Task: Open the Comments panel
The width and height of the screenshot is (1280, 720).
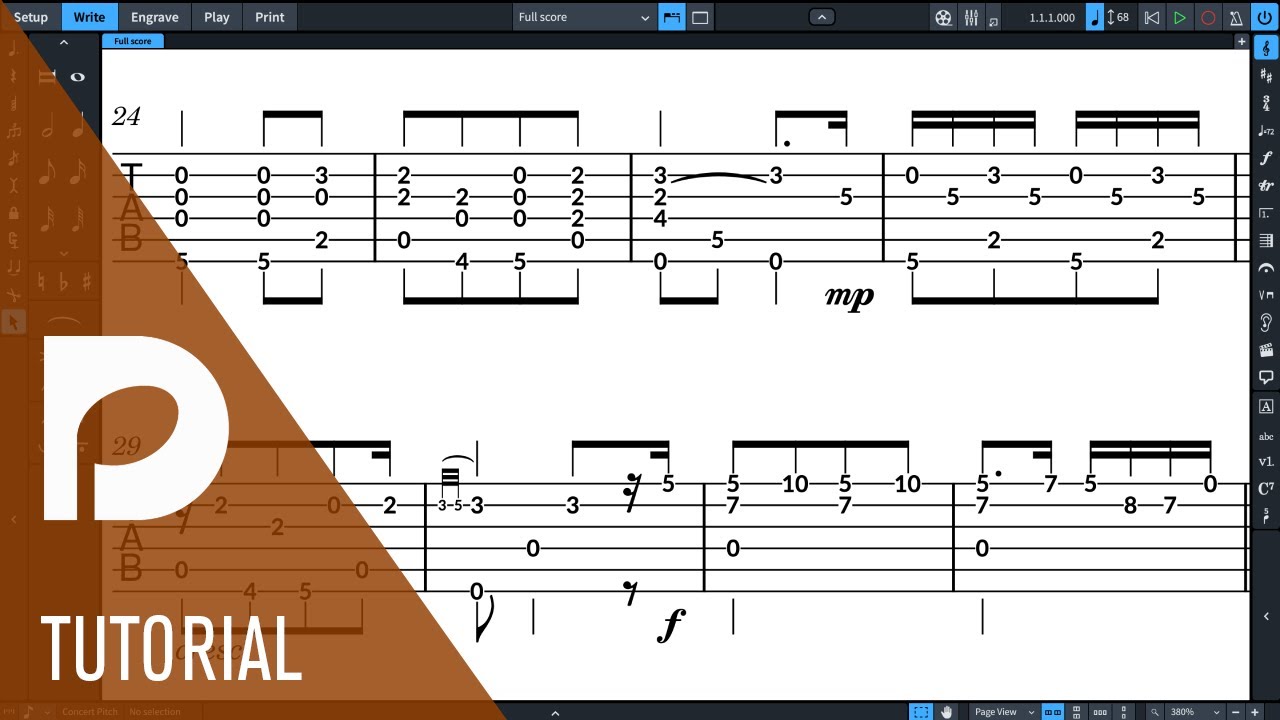Action: coord(1266,377)
